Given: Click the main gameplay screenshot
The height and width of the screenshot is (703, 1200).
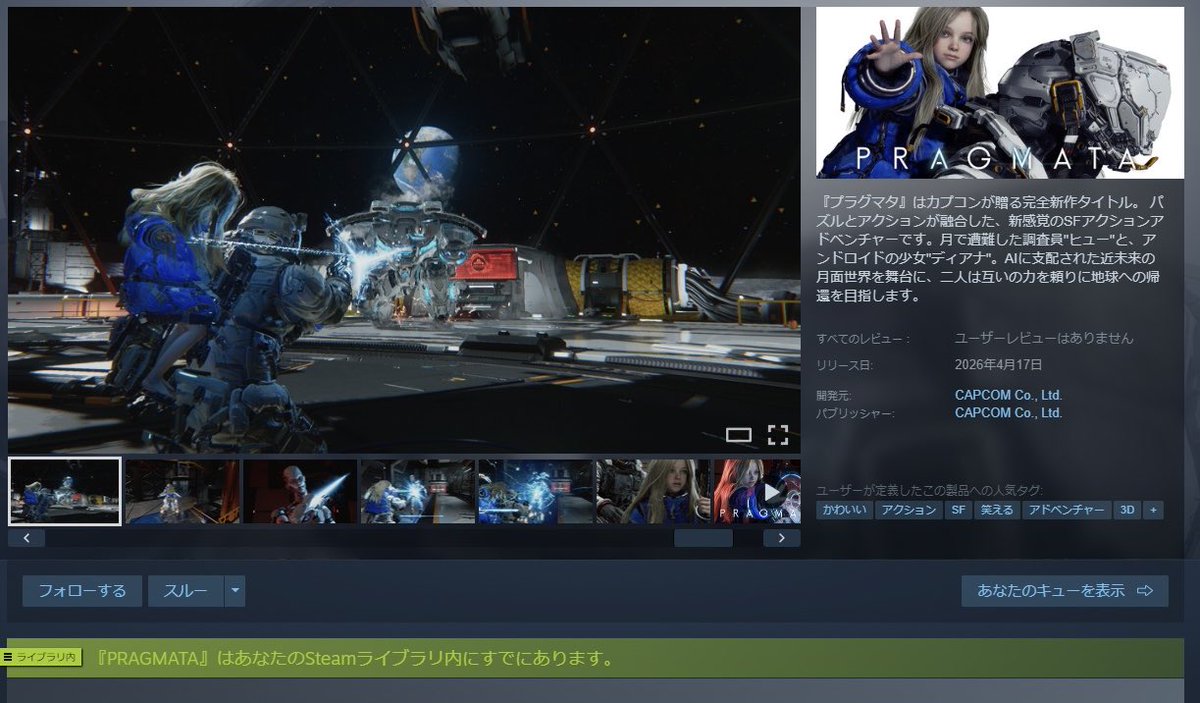Looking at the screenshot, I should pyautogui.click(x=404, y=230).
